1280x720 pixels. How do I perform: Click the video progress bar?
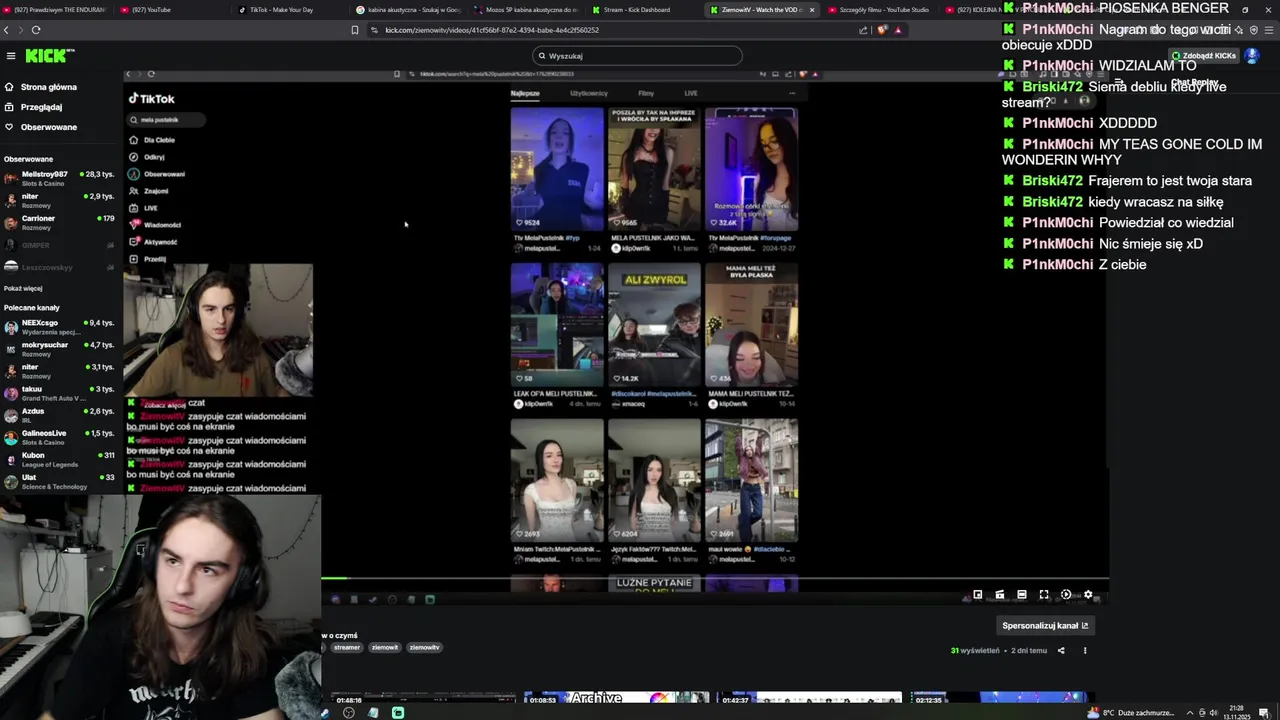coord(715,577)
